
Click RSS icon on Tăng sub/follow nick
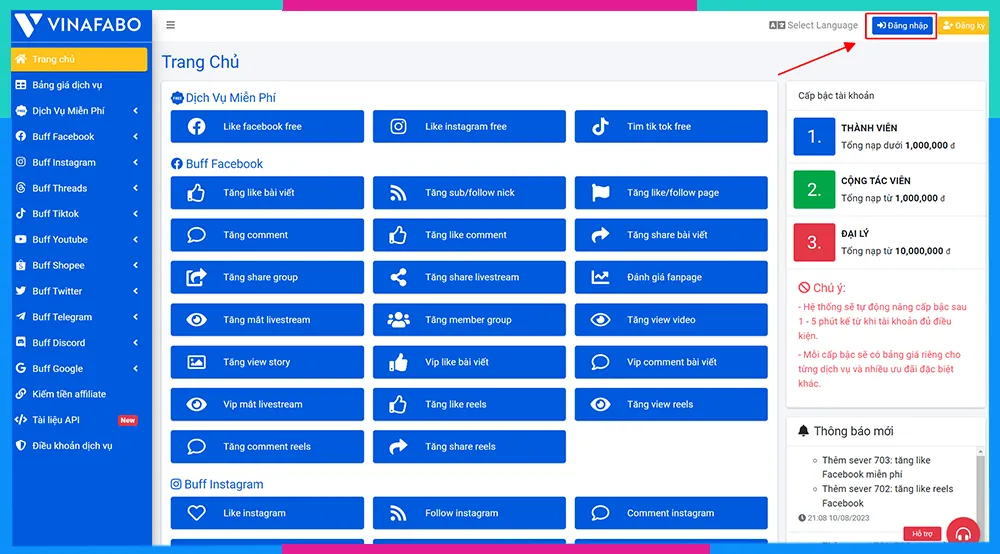coord(398,193)
